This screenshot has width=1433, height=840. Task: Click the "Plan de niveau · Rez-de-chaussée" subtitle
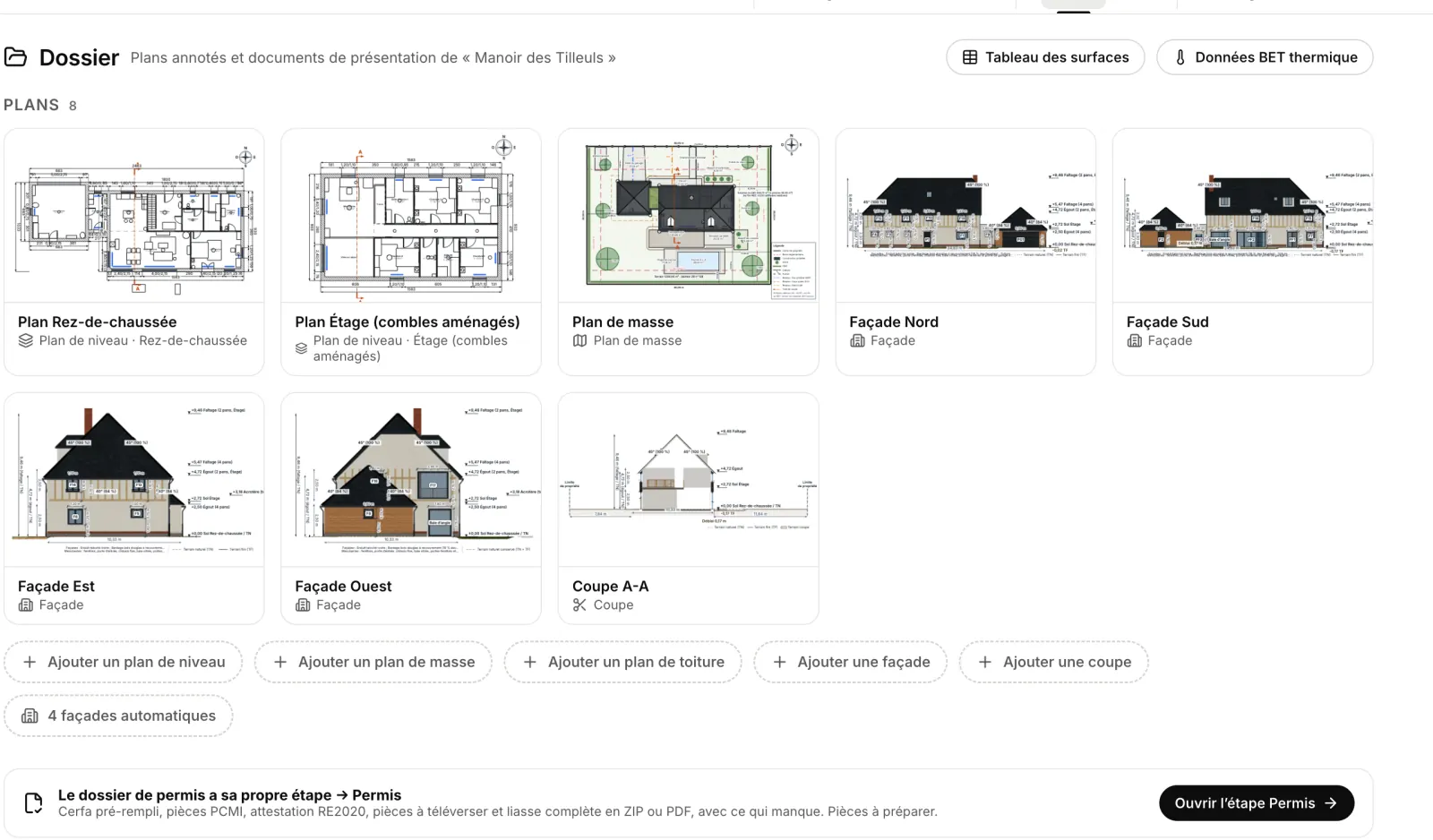[x=143, y=340]
